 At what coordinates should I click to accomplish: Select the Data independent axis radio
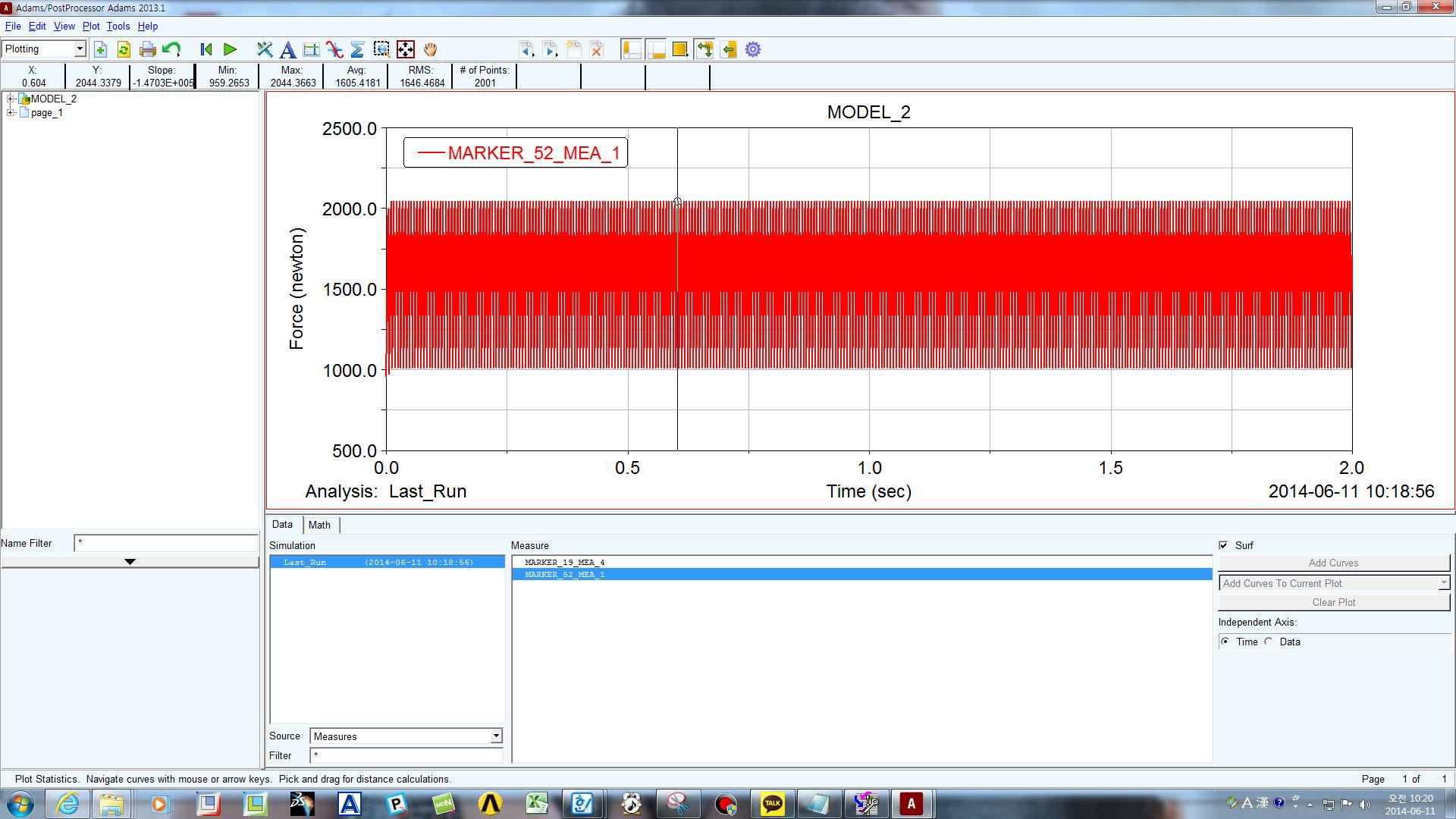pos(1269,642)
